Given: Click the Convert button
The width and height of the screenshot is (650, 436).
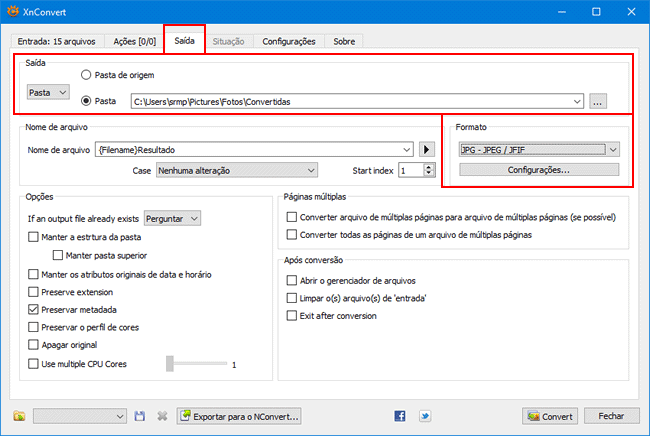Looking at the screenshot, I should [x=550, y=416].
